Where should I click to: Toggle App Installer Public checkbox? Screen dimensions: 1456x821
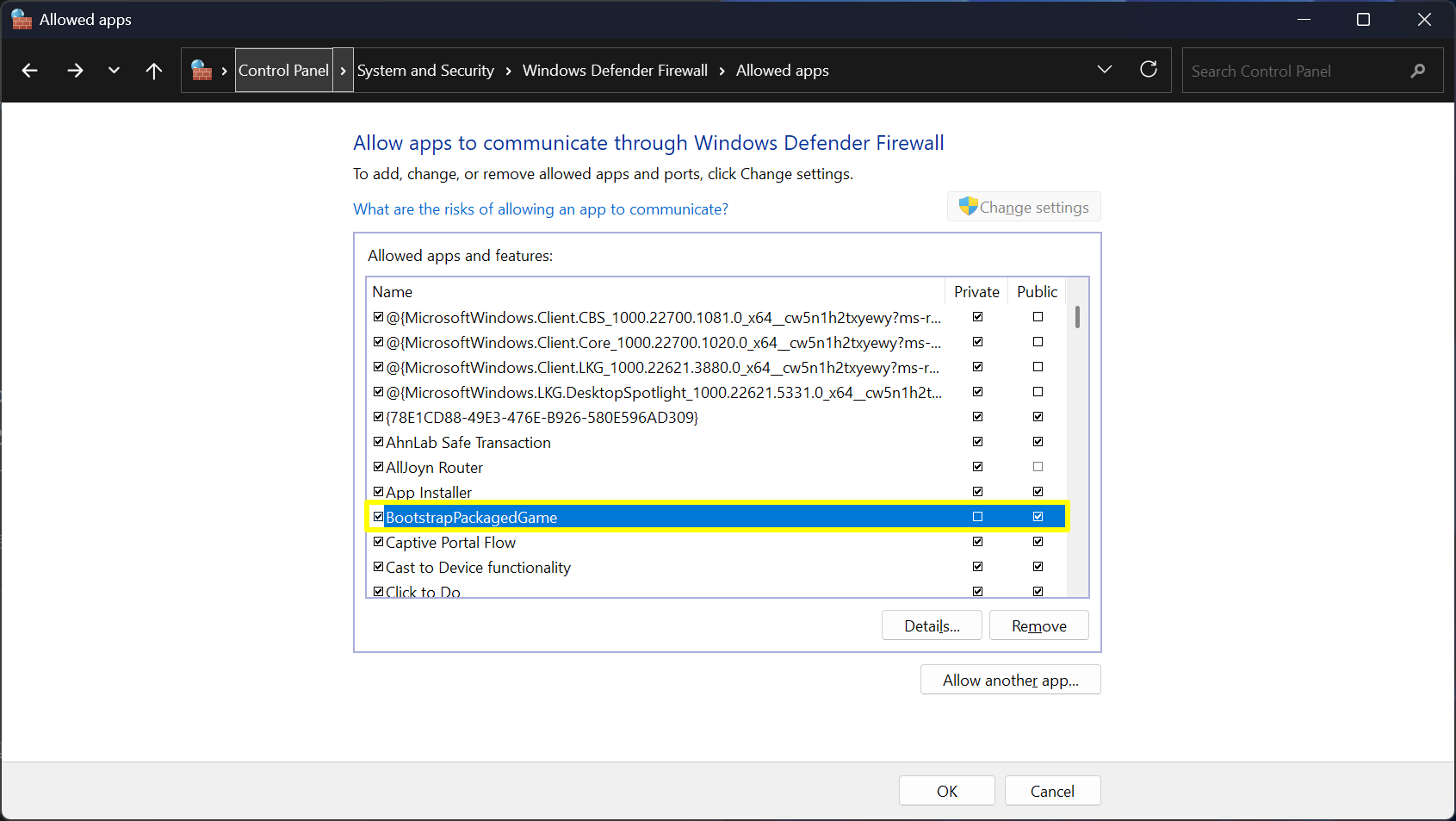click(1038, 492)
